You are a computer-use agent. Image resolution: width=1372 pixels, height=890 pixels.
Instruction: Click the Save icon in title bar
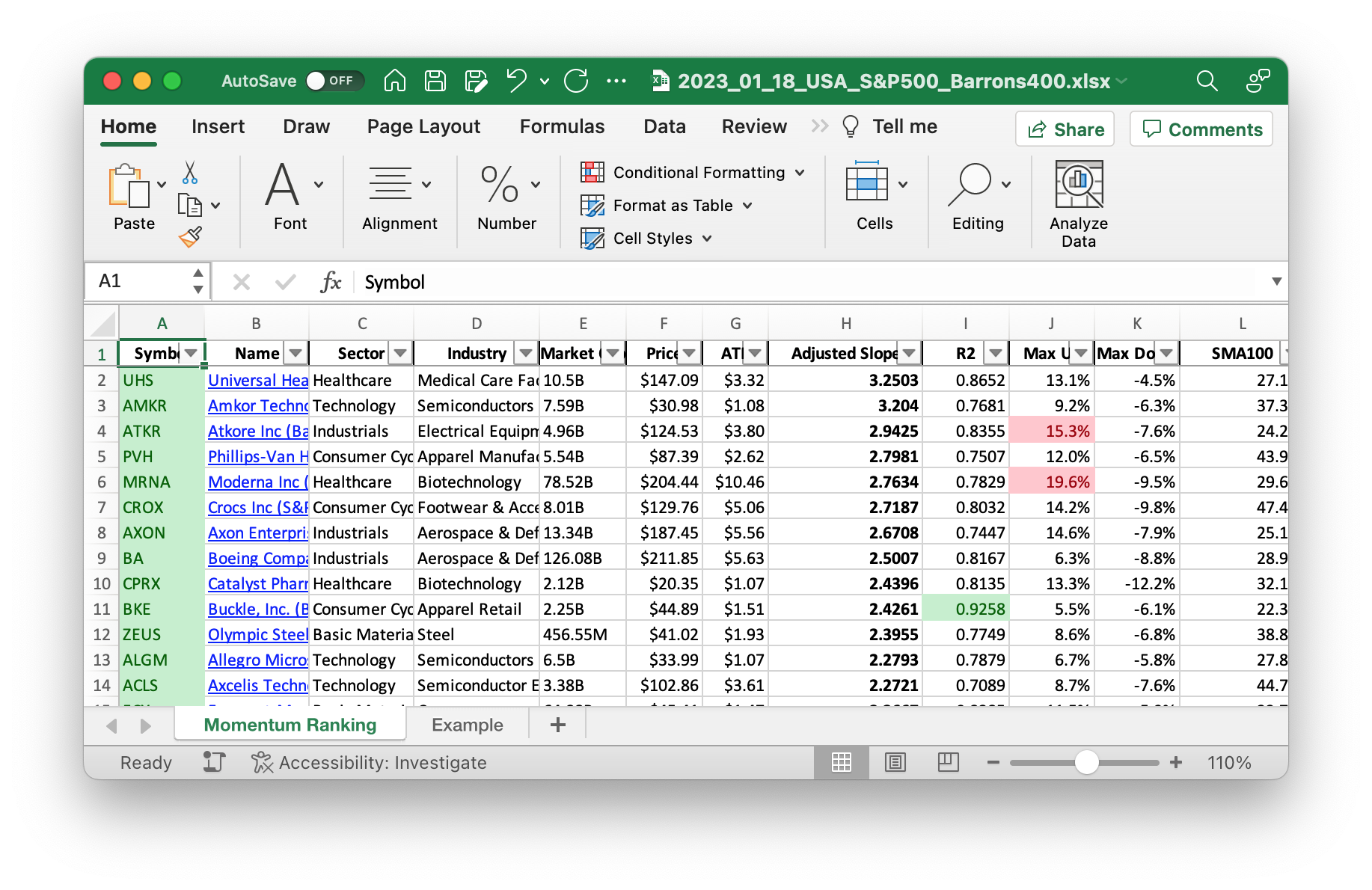tap(435, 81)
